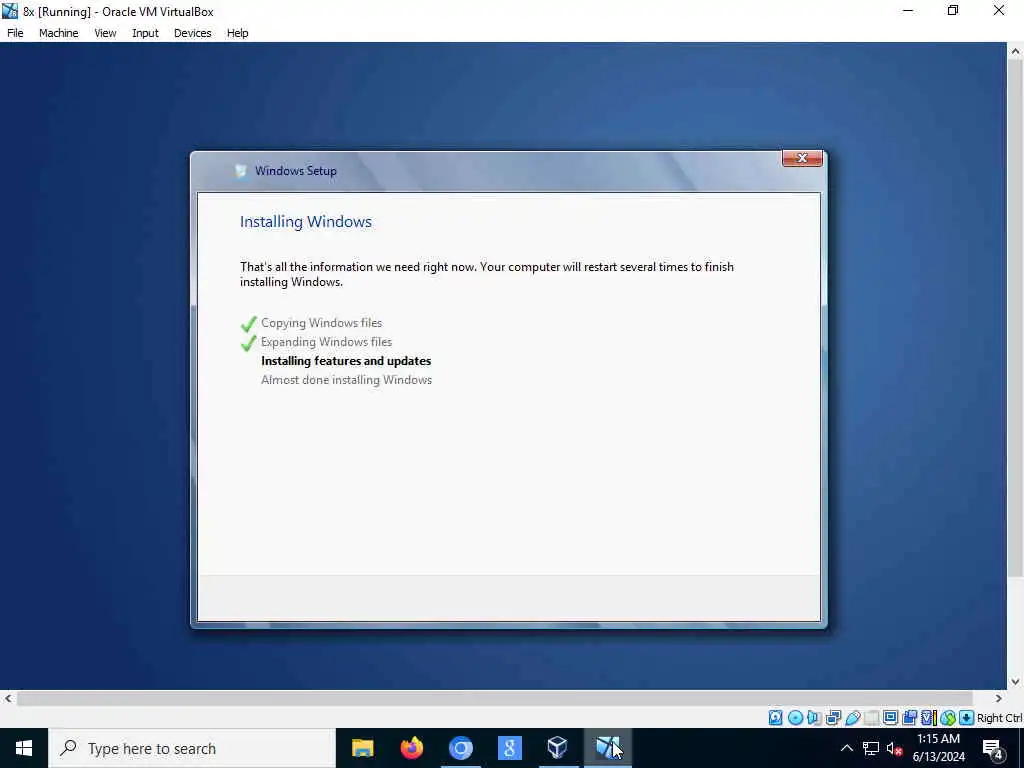
Task: Close the Windows Setup dialog
Action: tap(802, 158)
